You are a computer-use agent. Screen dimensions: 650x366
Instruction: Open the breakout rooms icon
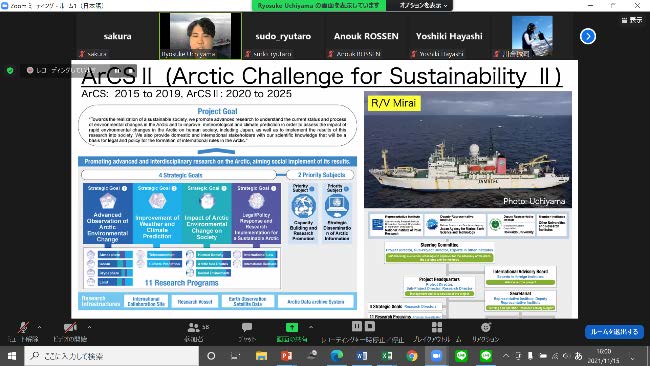pyautogui.click(x=437, y=327)
